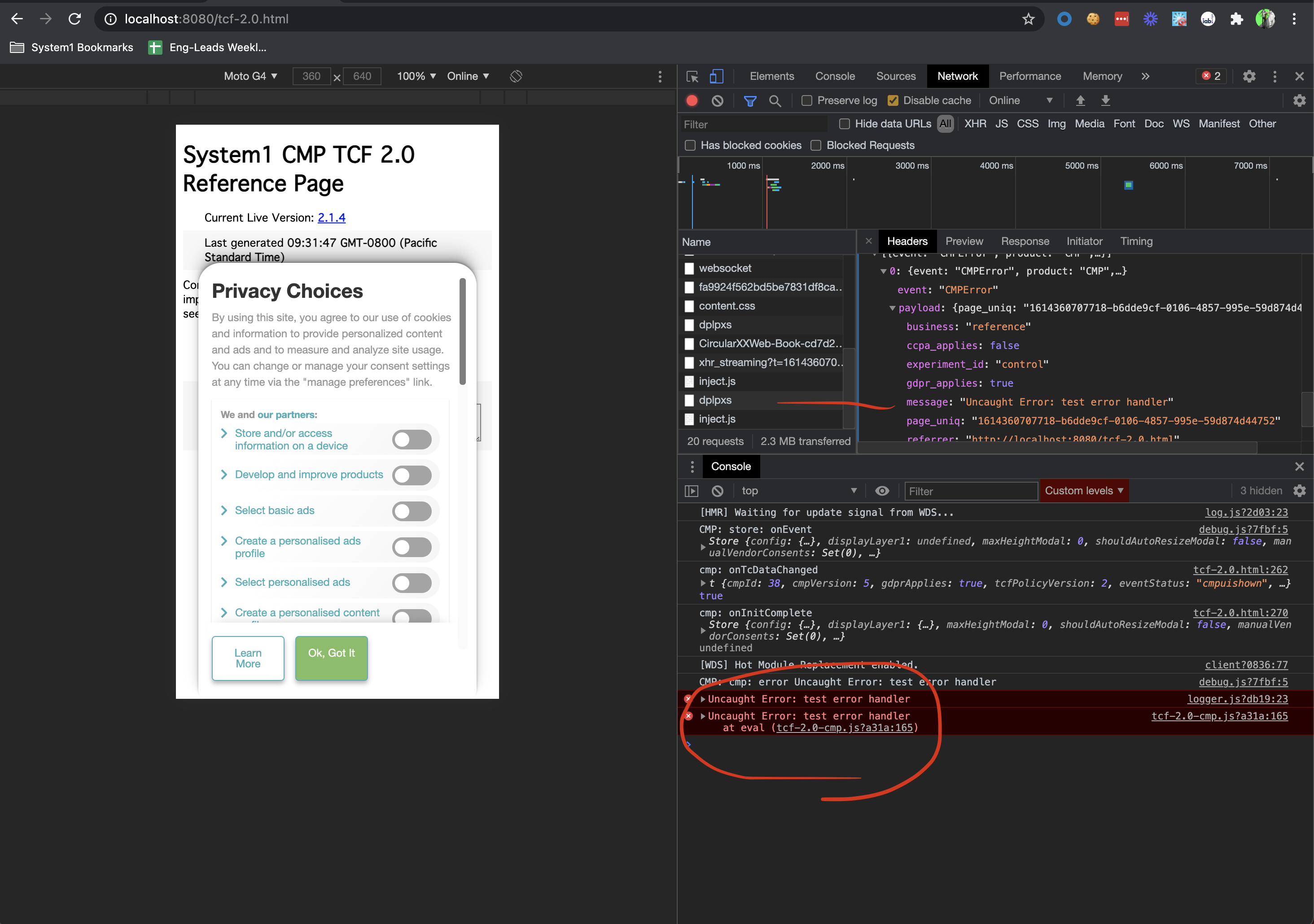This screenshot has height=924, width=1314.
Task: Bookmark this page with star icon
Action: point(1028,19)
